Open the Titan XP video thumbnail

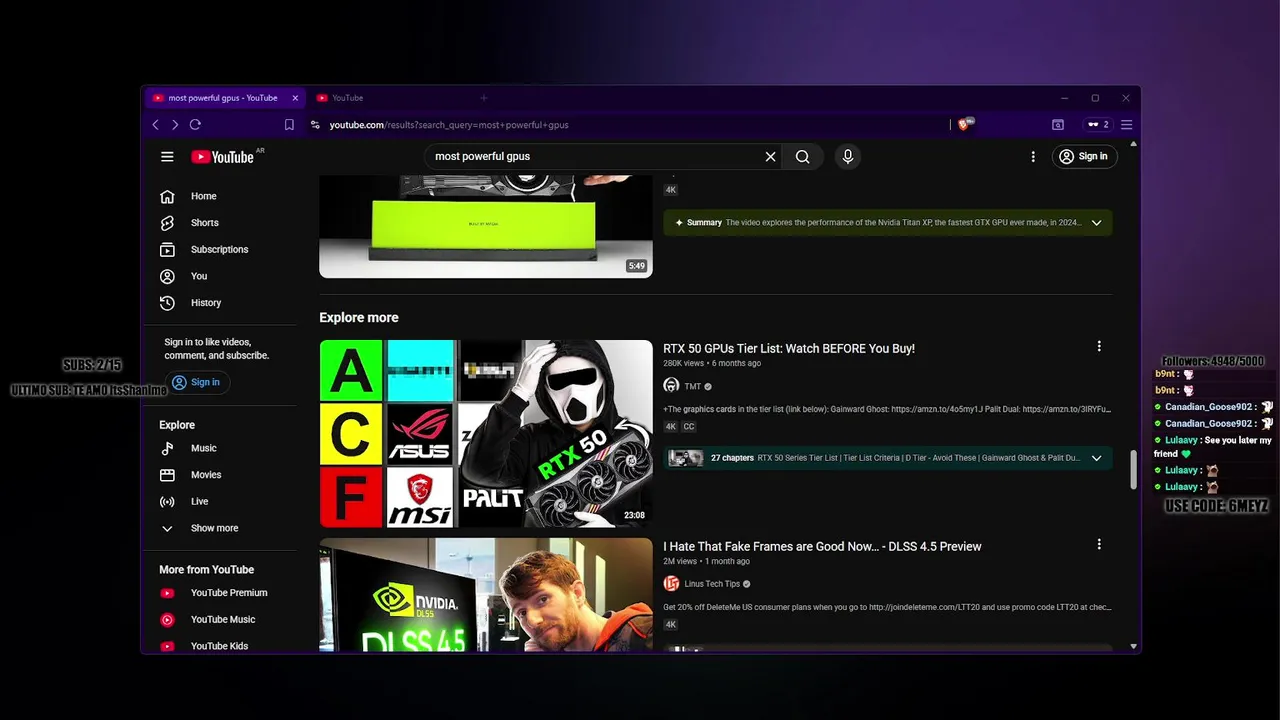[x=486, y=226]
